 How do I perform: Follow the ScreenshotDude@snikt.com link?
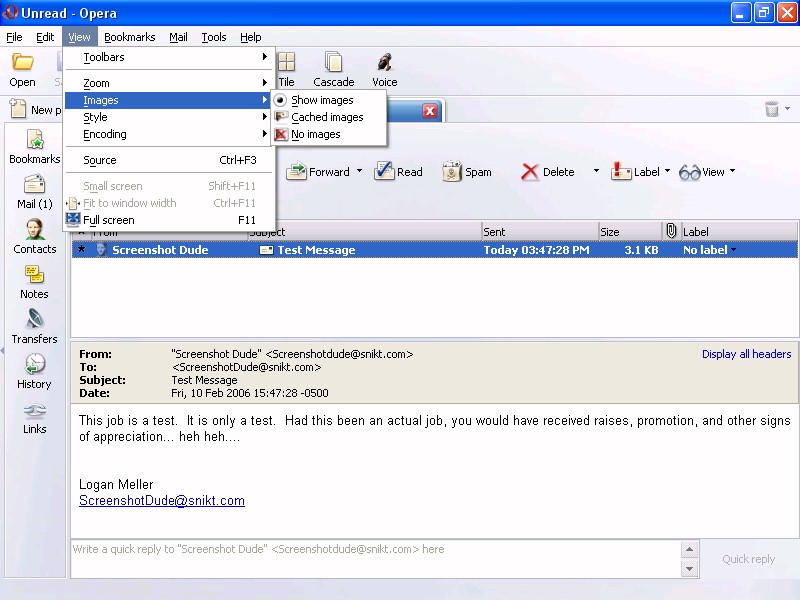click(162, 501)
